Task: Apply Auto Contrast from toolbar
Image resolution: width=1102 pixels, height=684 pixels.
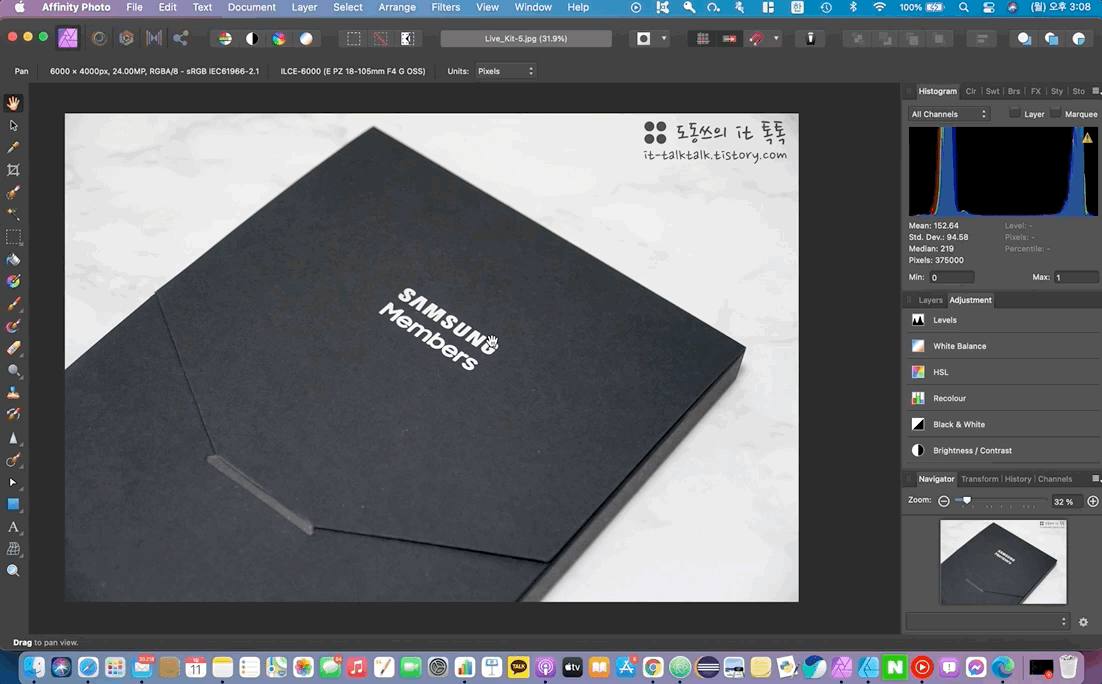Action: 252,39
